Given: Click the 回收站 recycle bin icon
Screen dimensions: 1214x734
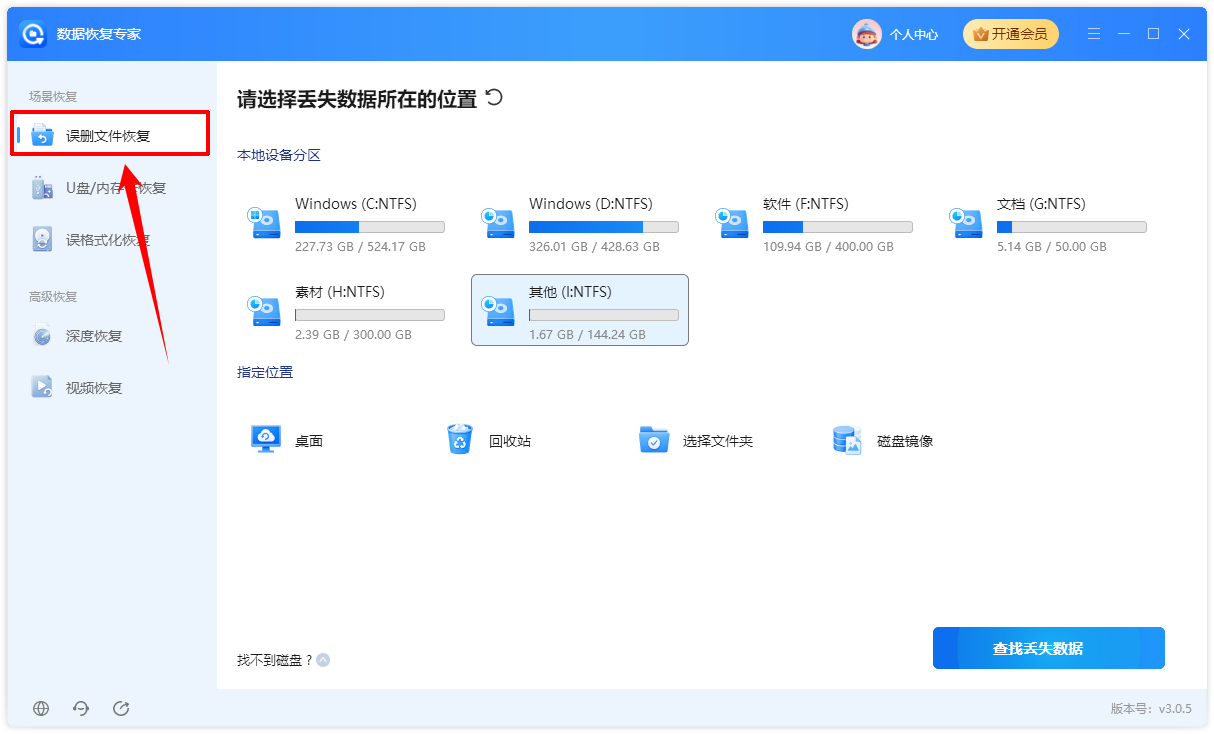Looking at the screenshot, I should tap(460, 439).
